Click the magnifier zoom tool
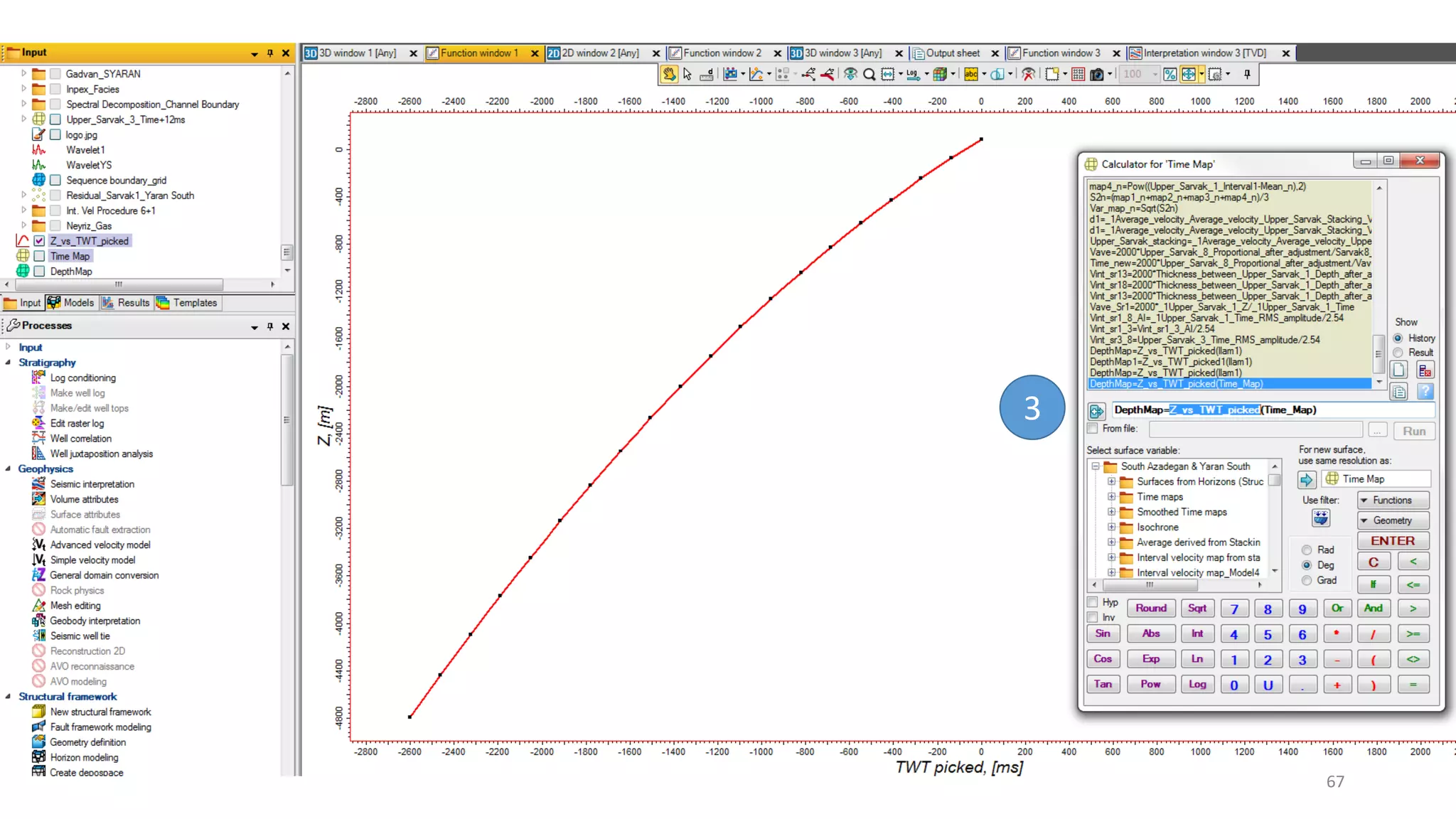 (869, 74)
